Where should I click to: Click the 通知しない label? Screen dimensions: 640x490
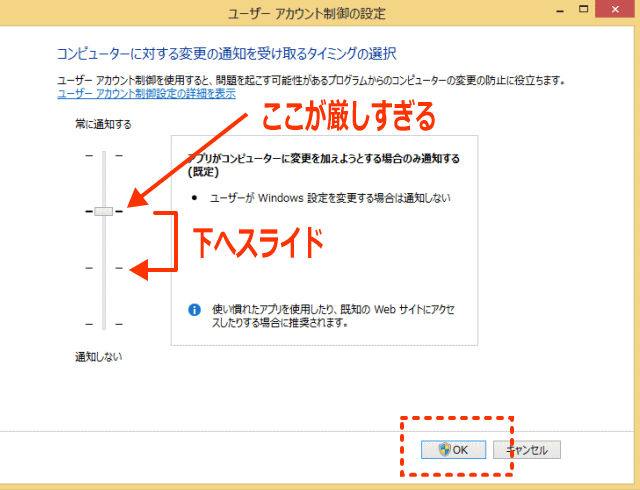[98, 356]
